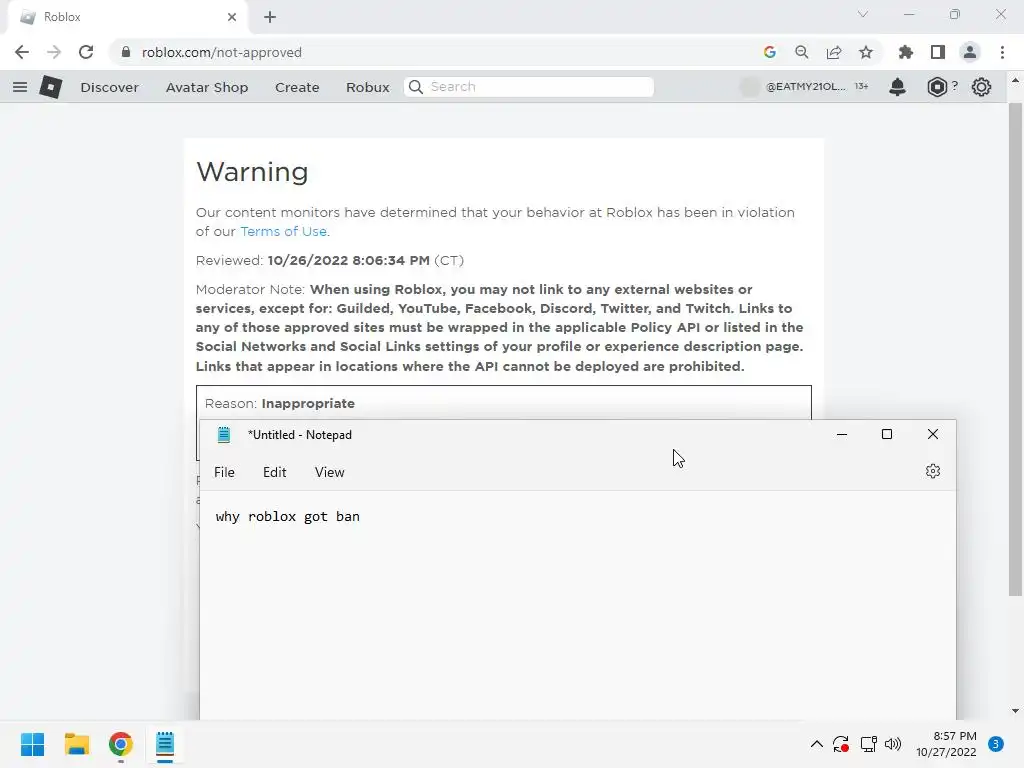Open Roblox settings gear
1024x768 pixels.
pyautogui.click(x=981, y=87)
